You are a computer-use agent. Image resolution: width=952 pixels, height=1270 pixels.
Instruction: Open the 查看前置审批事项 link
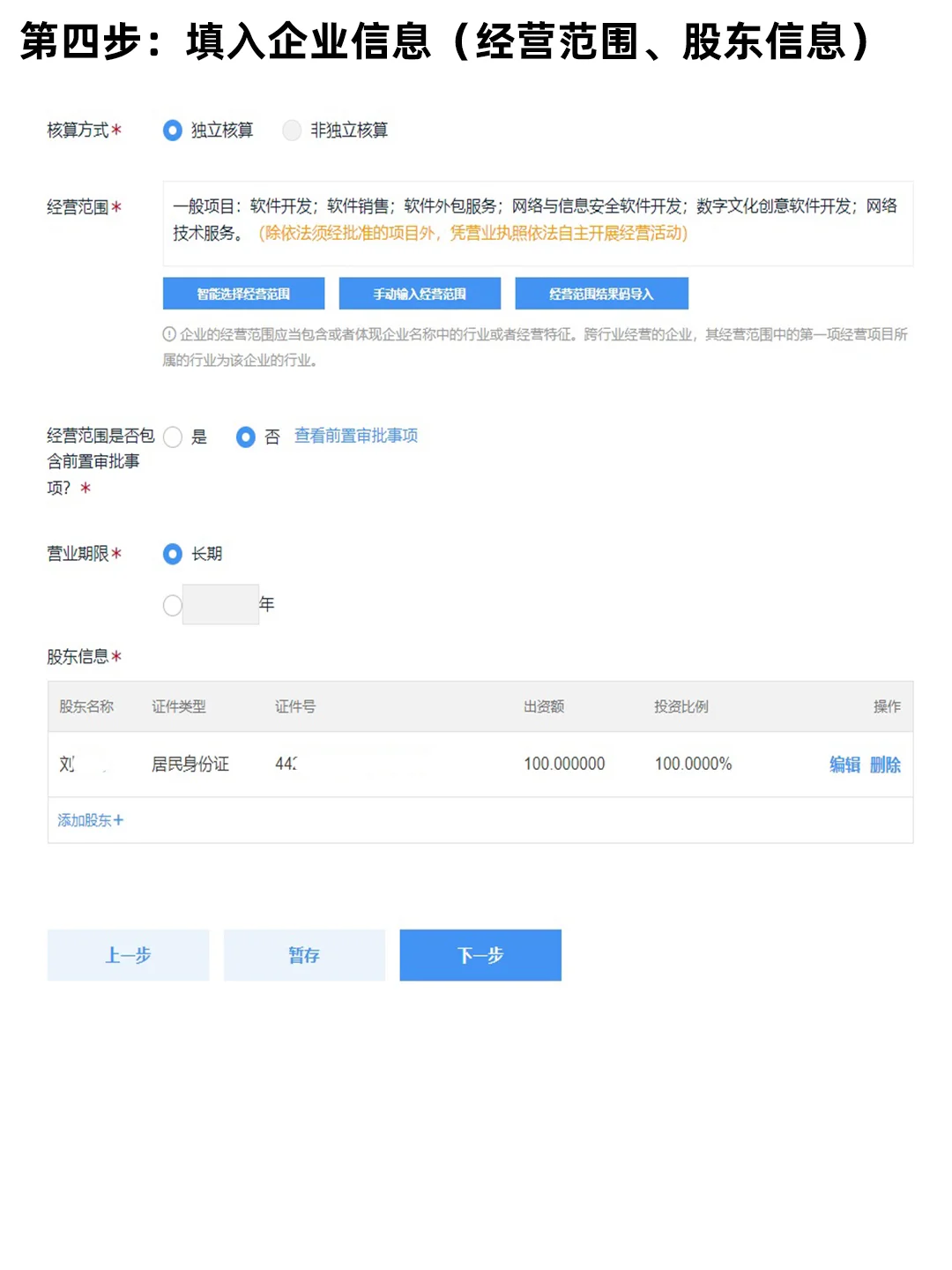[x=356, y=436]
